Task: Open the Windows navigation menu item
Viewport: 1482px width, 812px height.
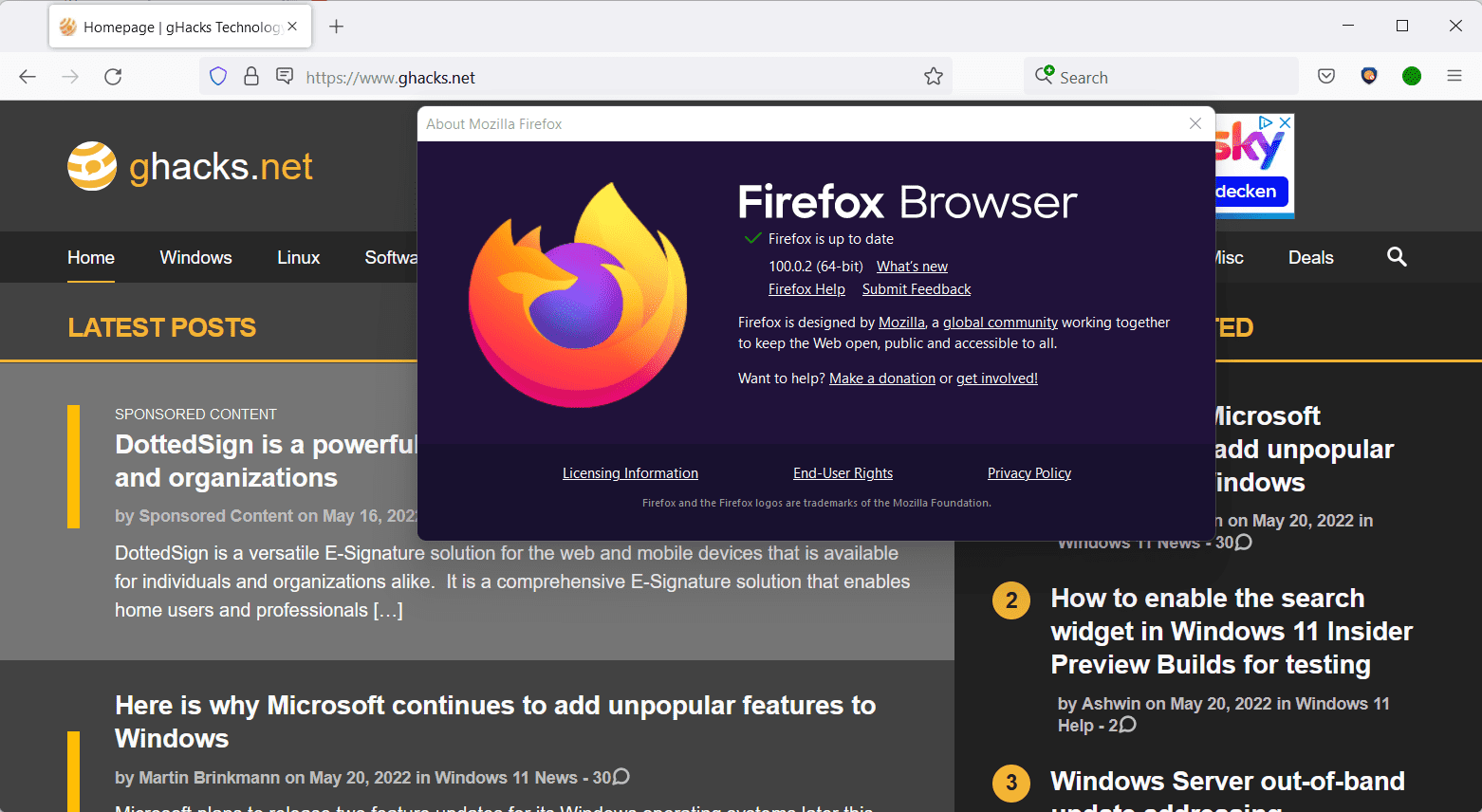Action: [195, 258]
